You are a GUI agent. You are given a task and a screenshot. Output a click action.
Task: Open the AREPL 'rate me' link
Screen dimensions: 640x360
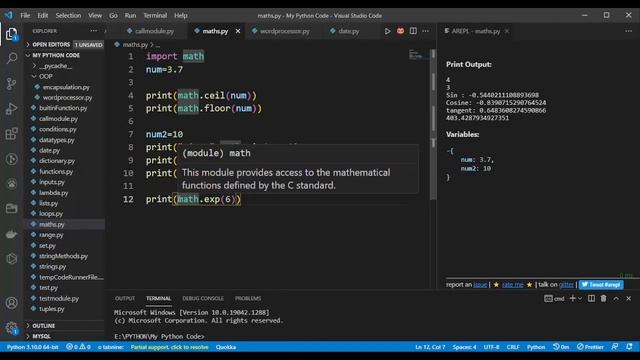click(x=512, y=284)
